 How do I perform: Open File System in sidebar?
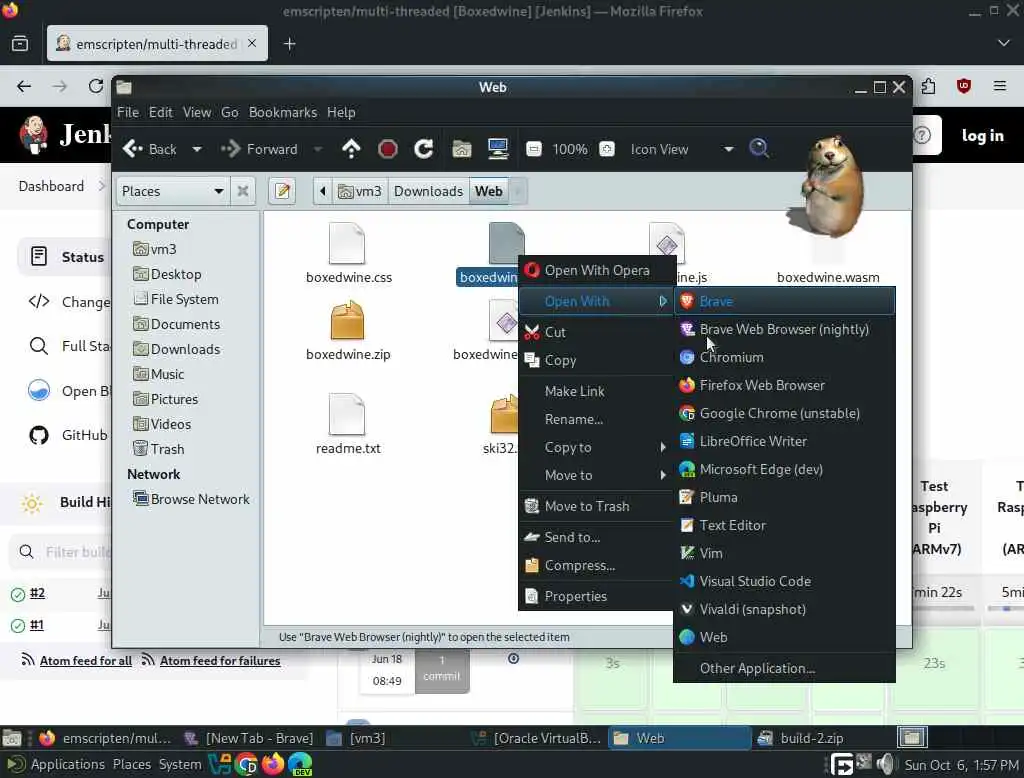pyautogui.click(x=176, y=299)
